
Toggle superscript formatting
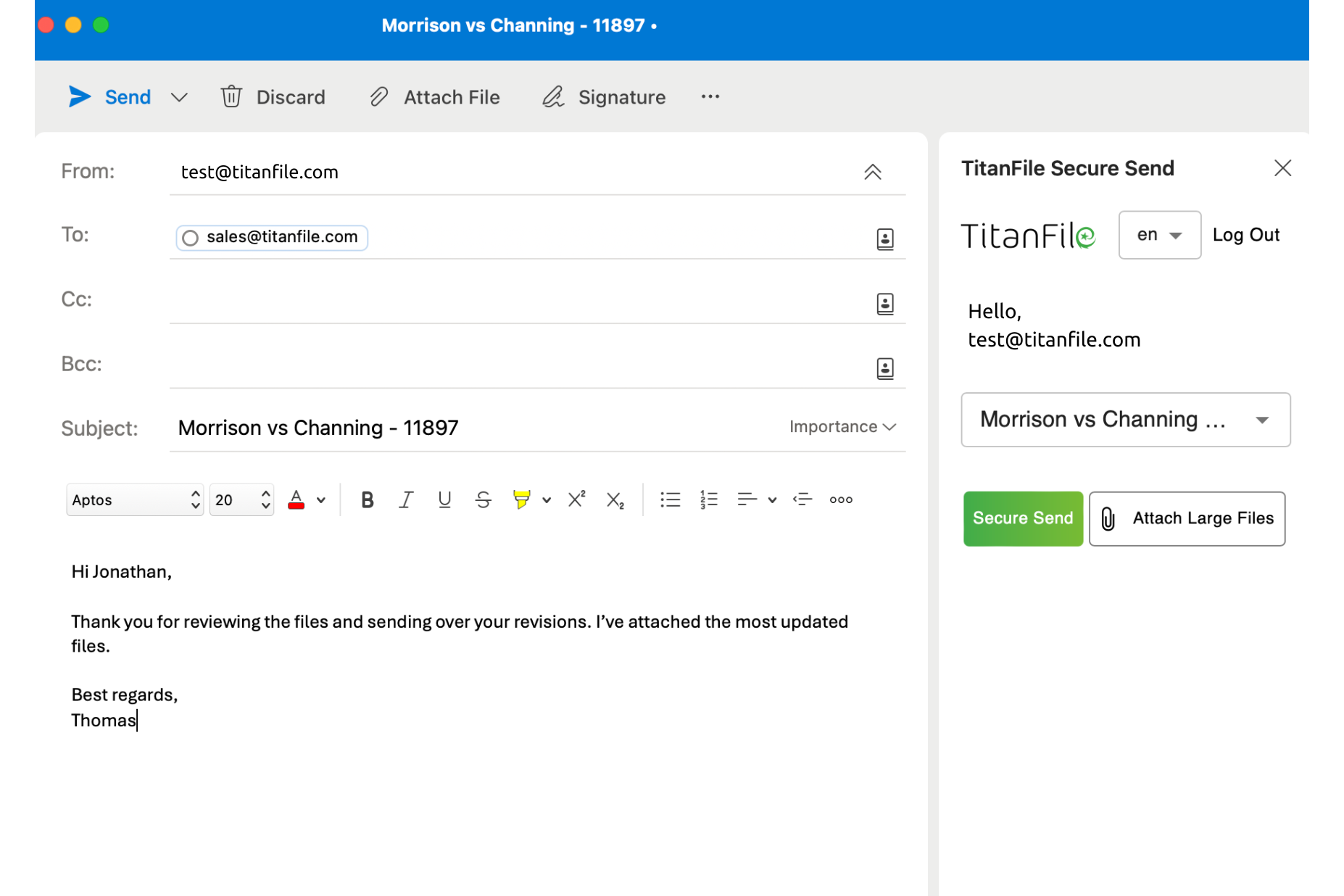pos(577,499)
